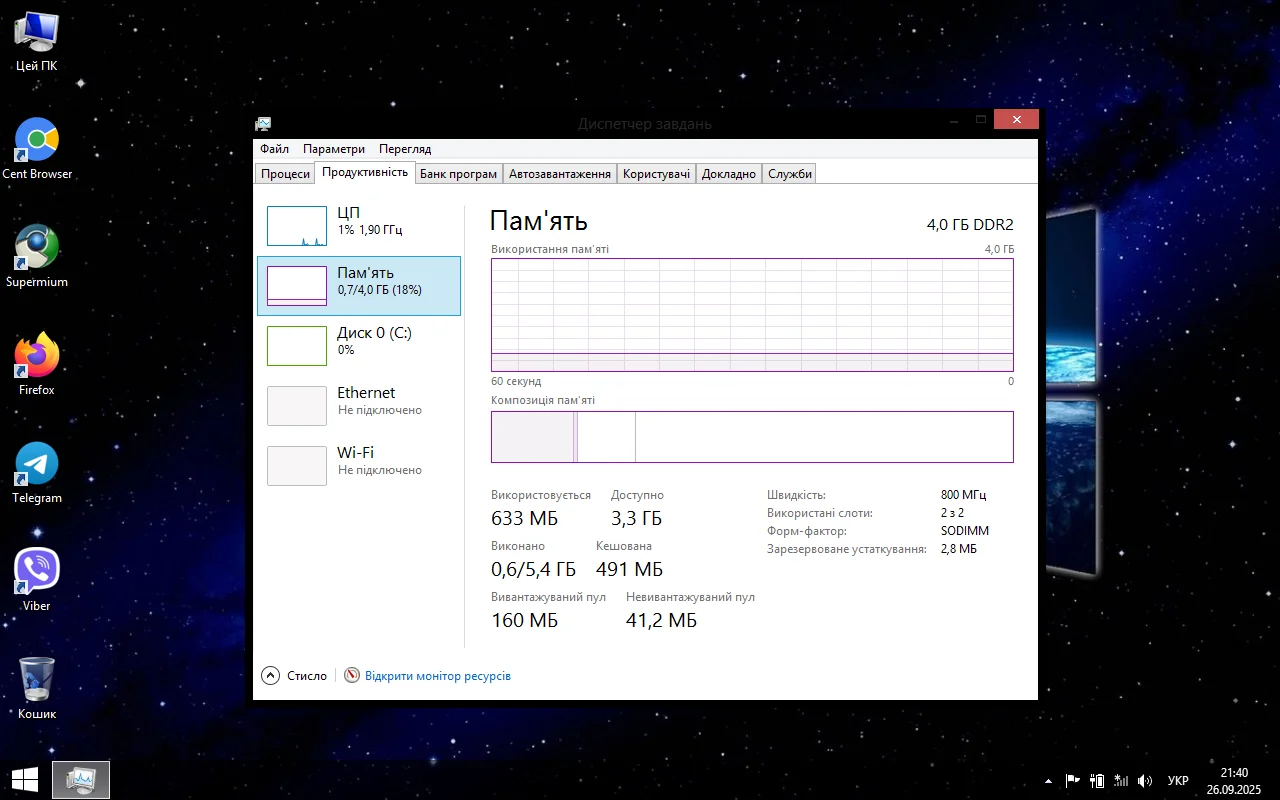Click the Task Manager taskbar button
Image resolution: width=1280 pixels, height=800 pixels.
click(x=80, y=780)
